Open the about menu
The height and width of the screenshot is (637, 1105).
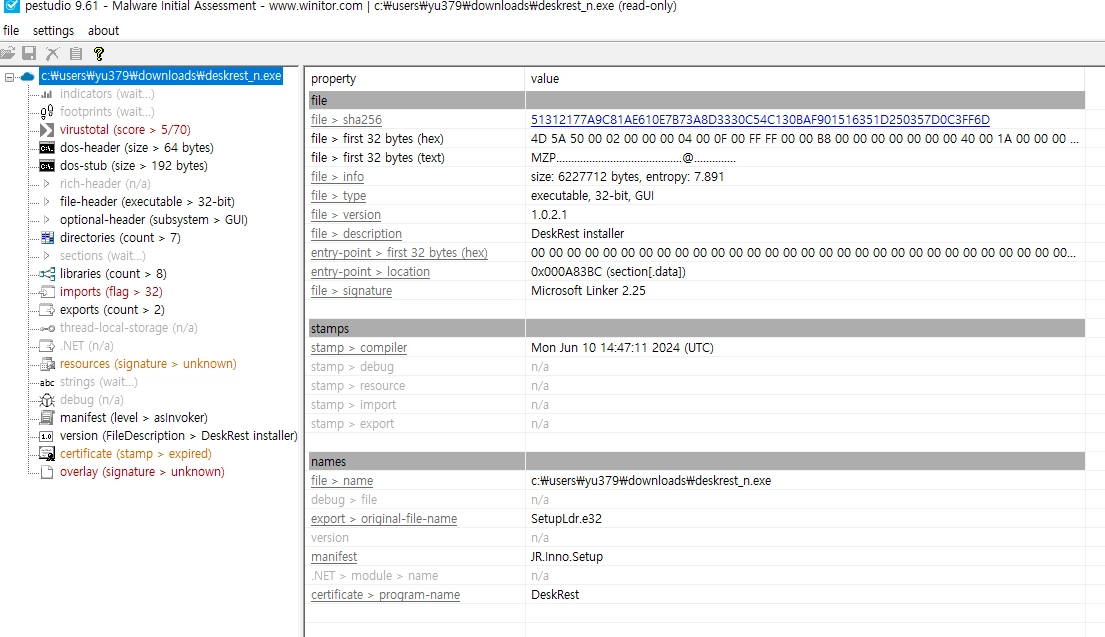[x=104, y=30]
